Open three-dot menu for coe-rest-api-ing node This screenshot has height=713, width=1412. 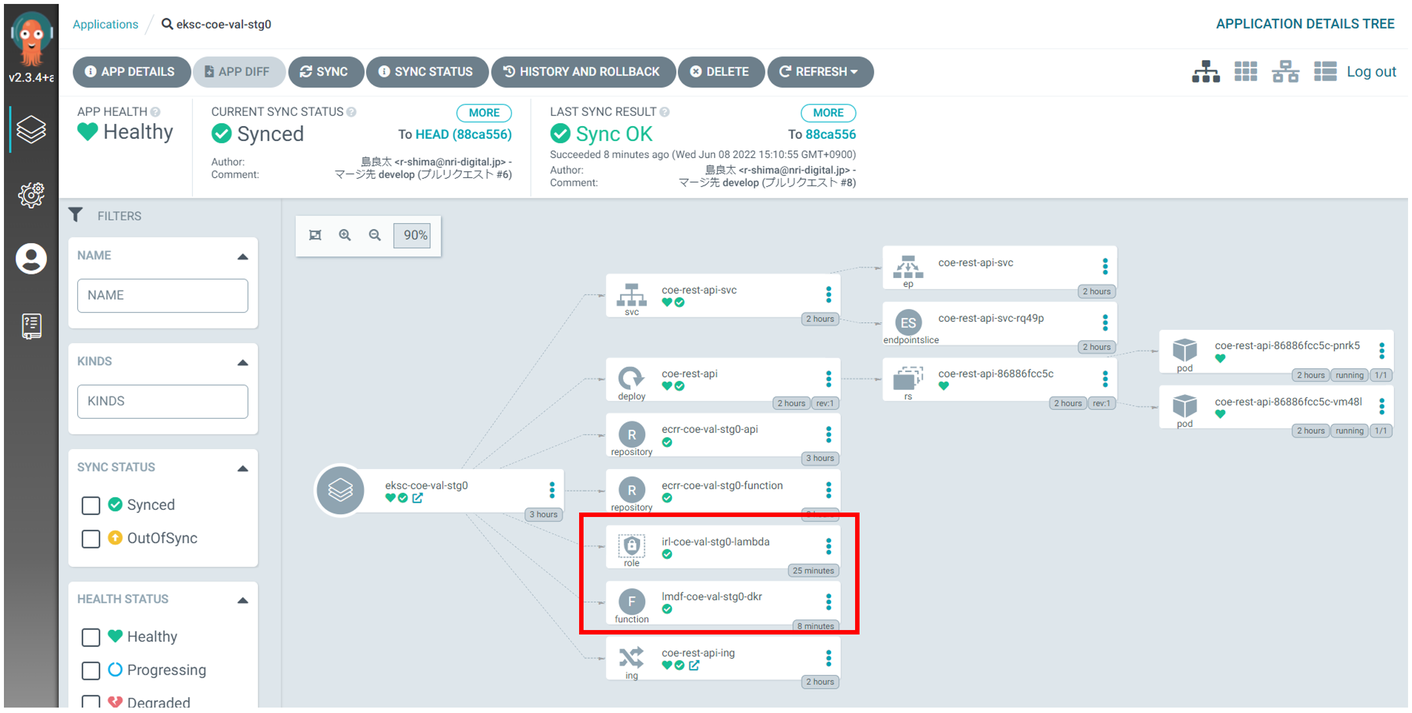(828, 658)
